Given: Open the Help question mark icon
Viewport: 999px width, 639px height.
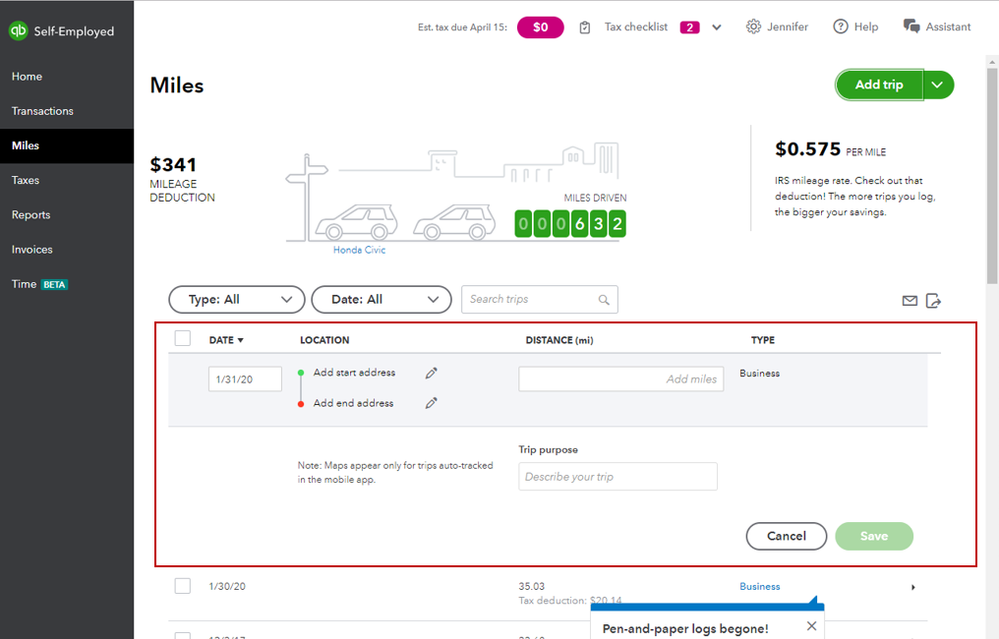Looking at the screenshot, I should (x=840, y=27).
